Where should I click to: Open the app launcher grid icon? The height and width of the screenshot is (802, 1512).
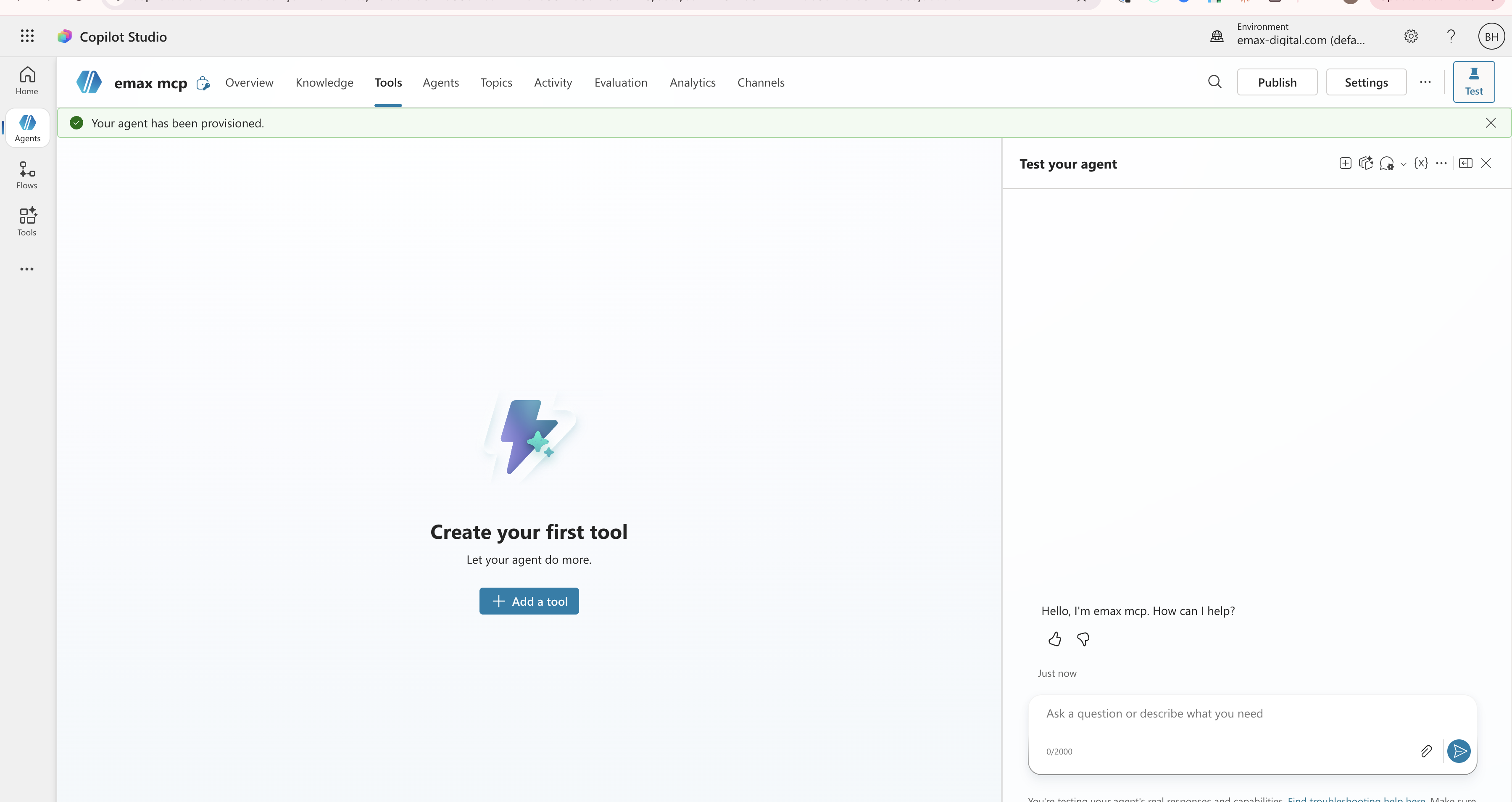click(27, 37)
